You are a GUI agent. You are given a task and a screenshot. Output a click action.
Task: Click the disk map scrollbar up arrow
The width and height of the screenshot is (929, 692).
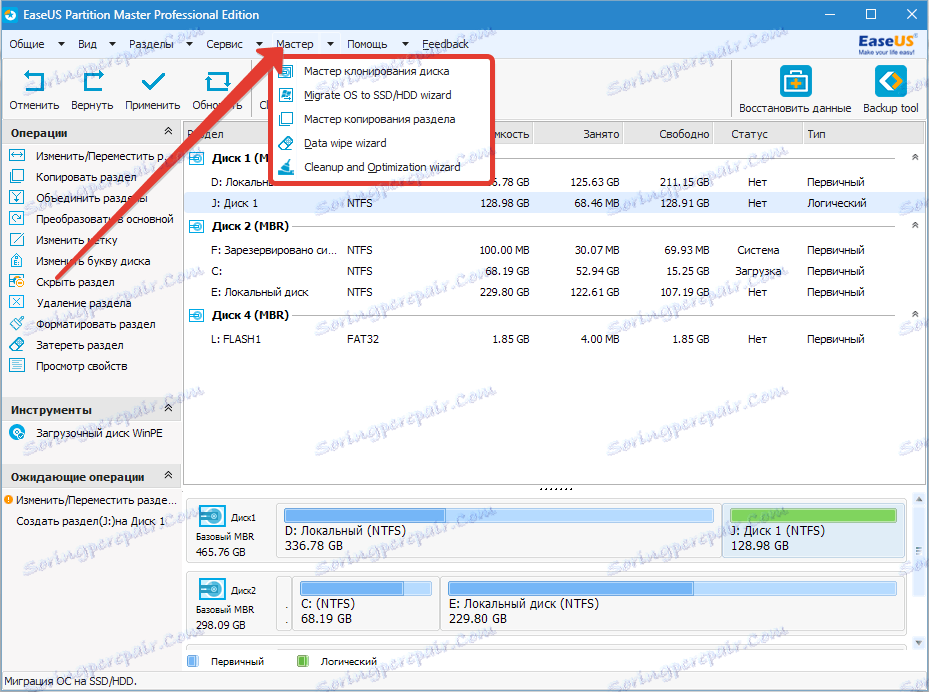pos(918,501)
